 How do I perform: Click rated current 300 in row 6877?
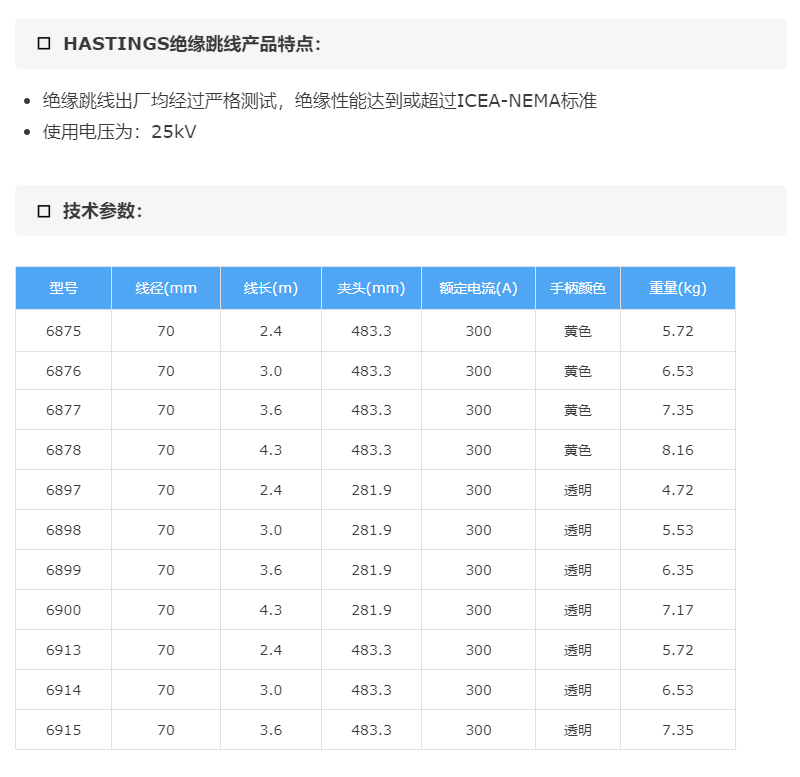pos(478,410)
